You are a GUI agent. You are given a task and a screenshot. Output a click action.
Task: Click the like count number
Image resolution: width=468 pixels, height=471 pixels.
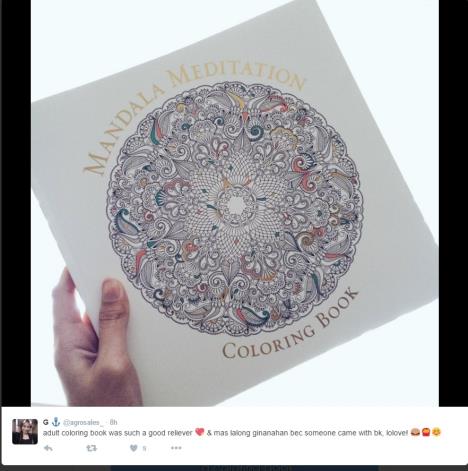tap(144, 449)
